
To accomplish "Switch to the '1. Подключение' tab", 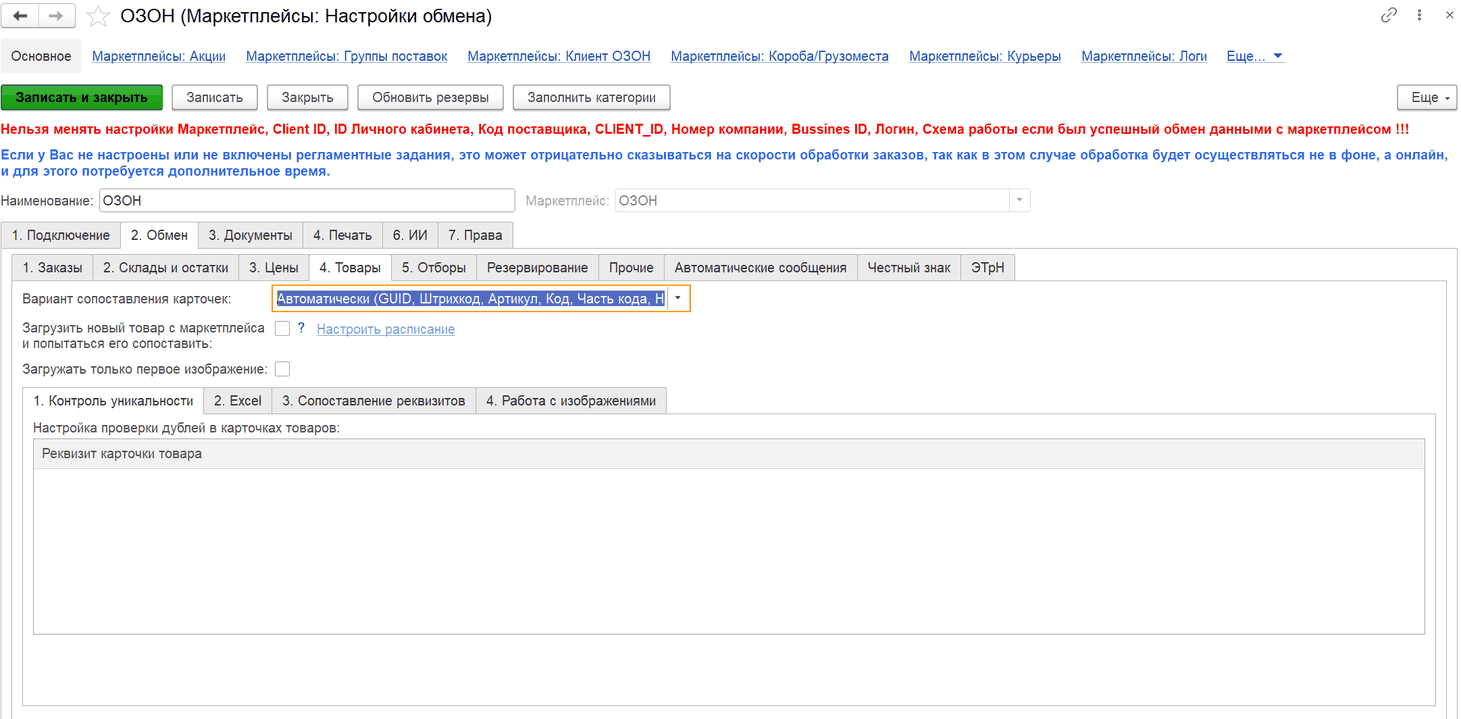I will point(61,235).
